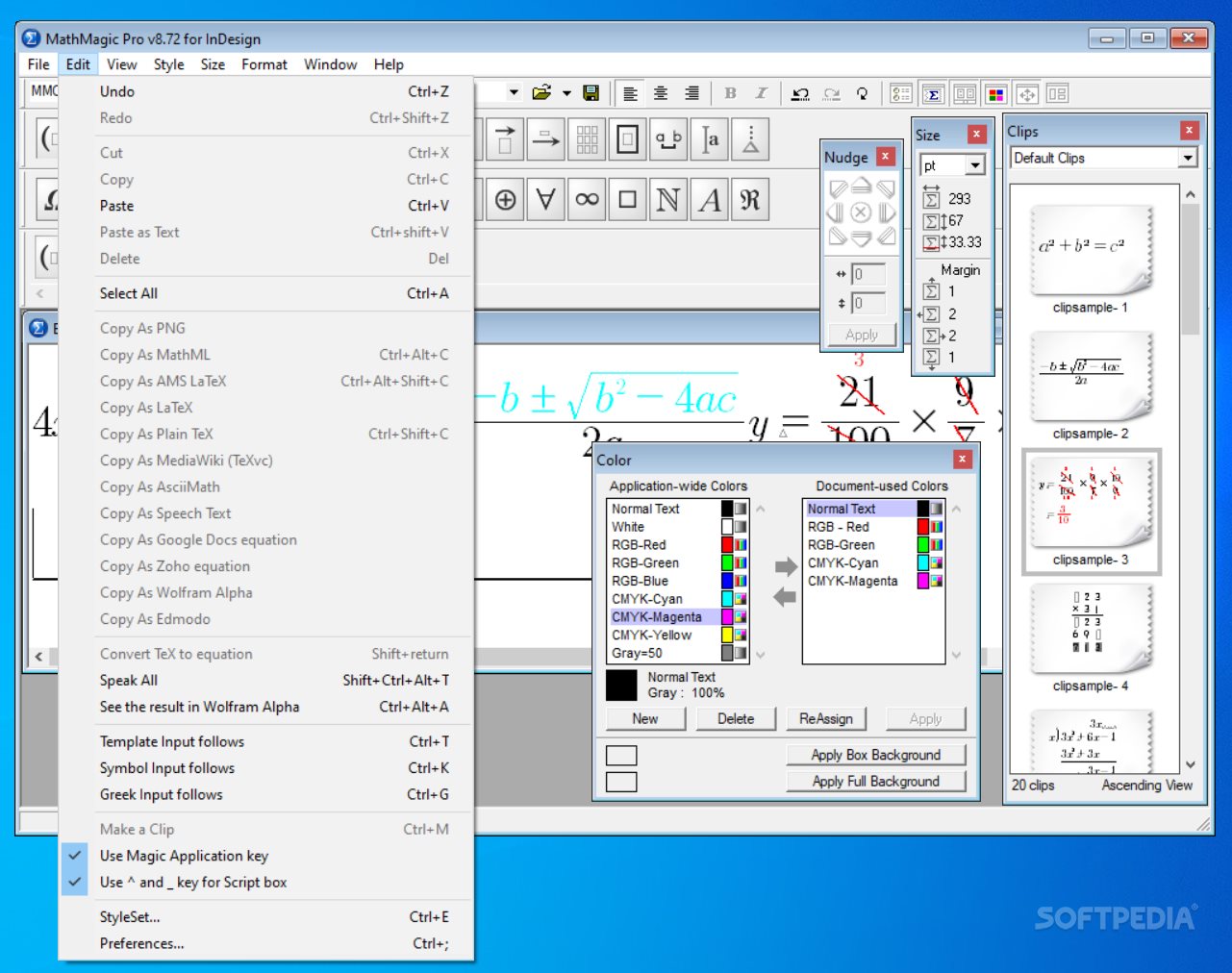Open the circled plus operator palette

(x=505, y=199)
